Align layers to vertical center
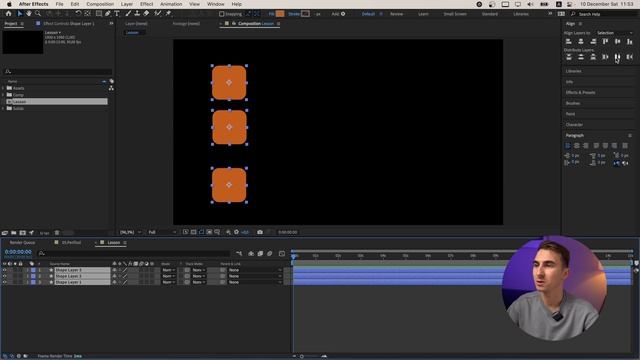Screen dimensions: 640x360 pyautogui.click(x=618, y=41)
